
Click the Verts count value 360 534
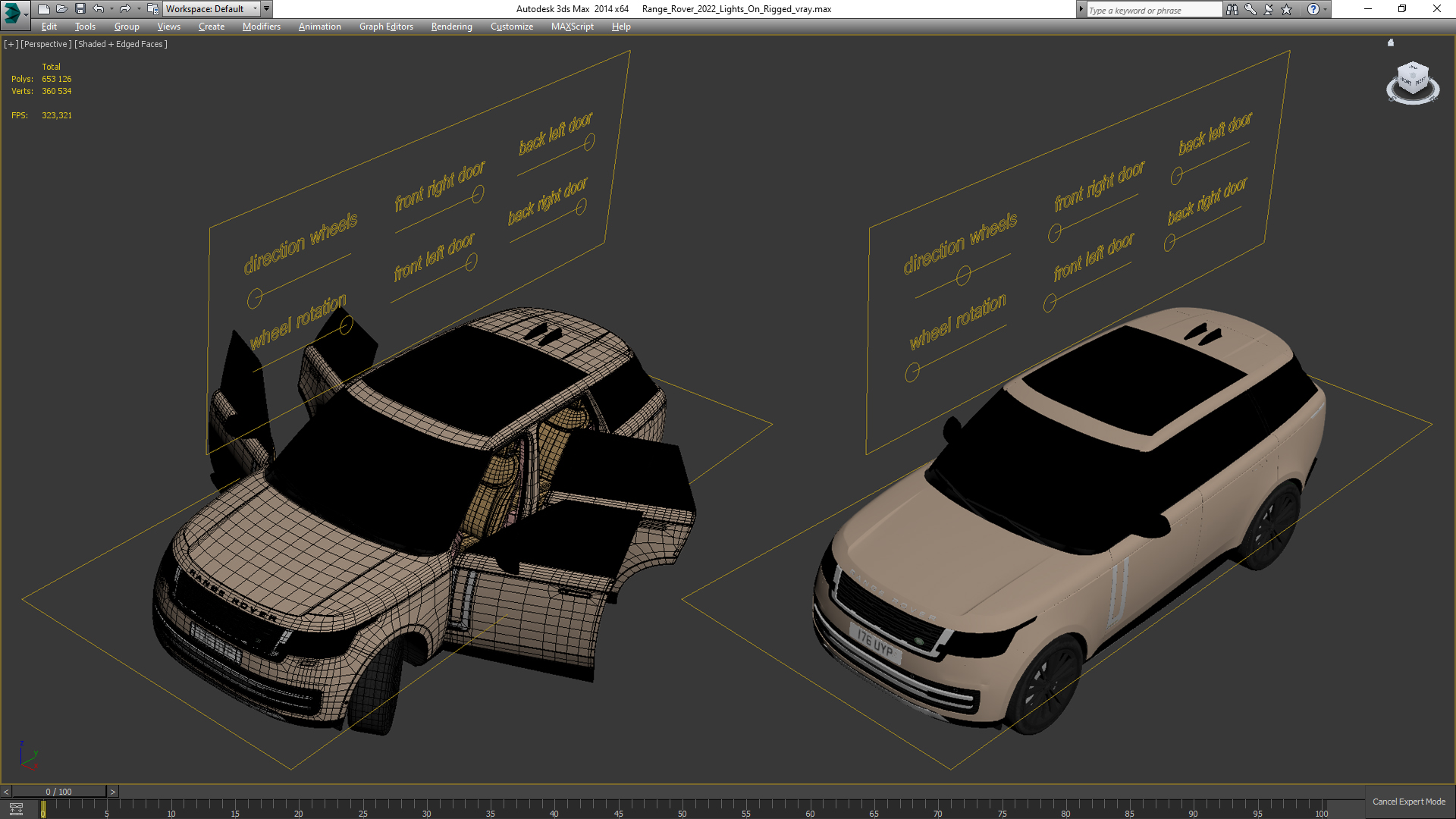click(57, 91)
